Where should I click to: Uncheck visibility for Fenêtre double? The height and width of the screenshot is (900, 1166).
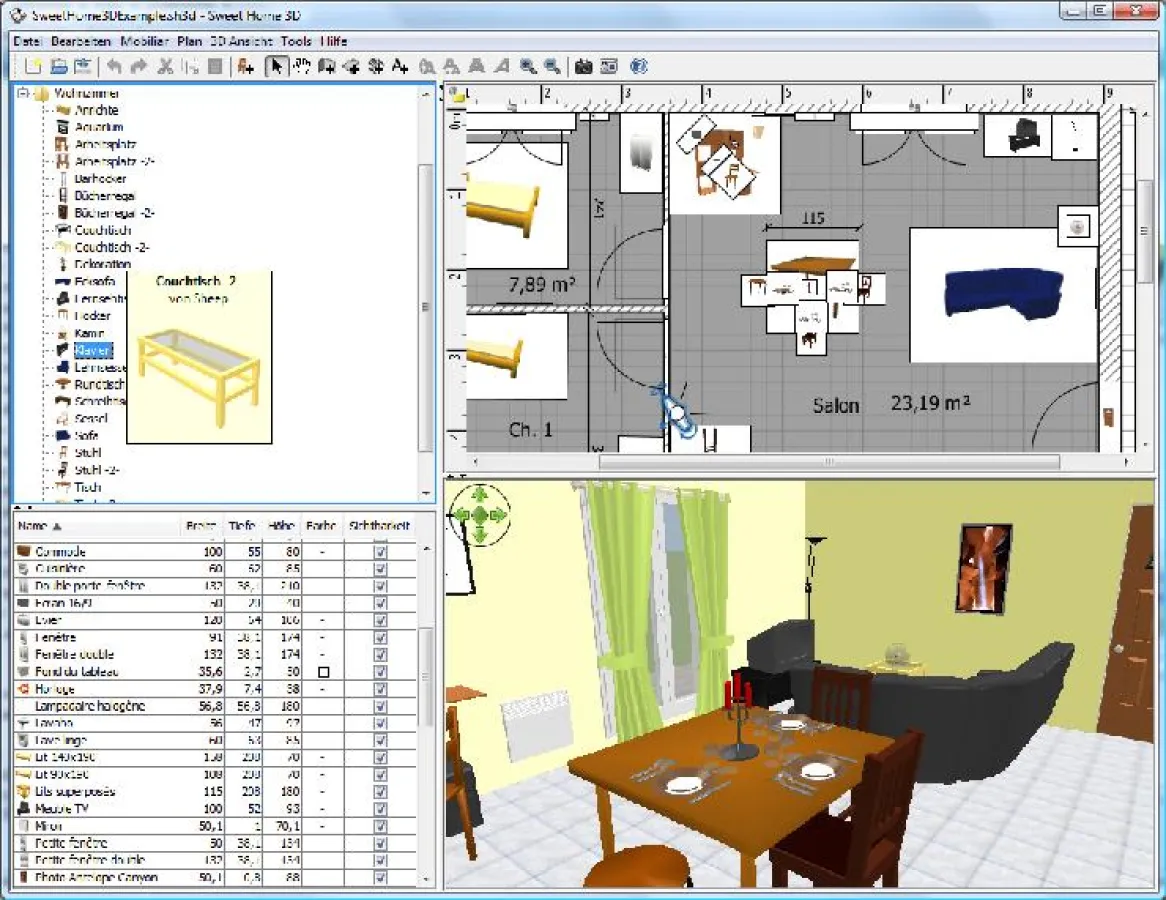(x=381, y=654)
